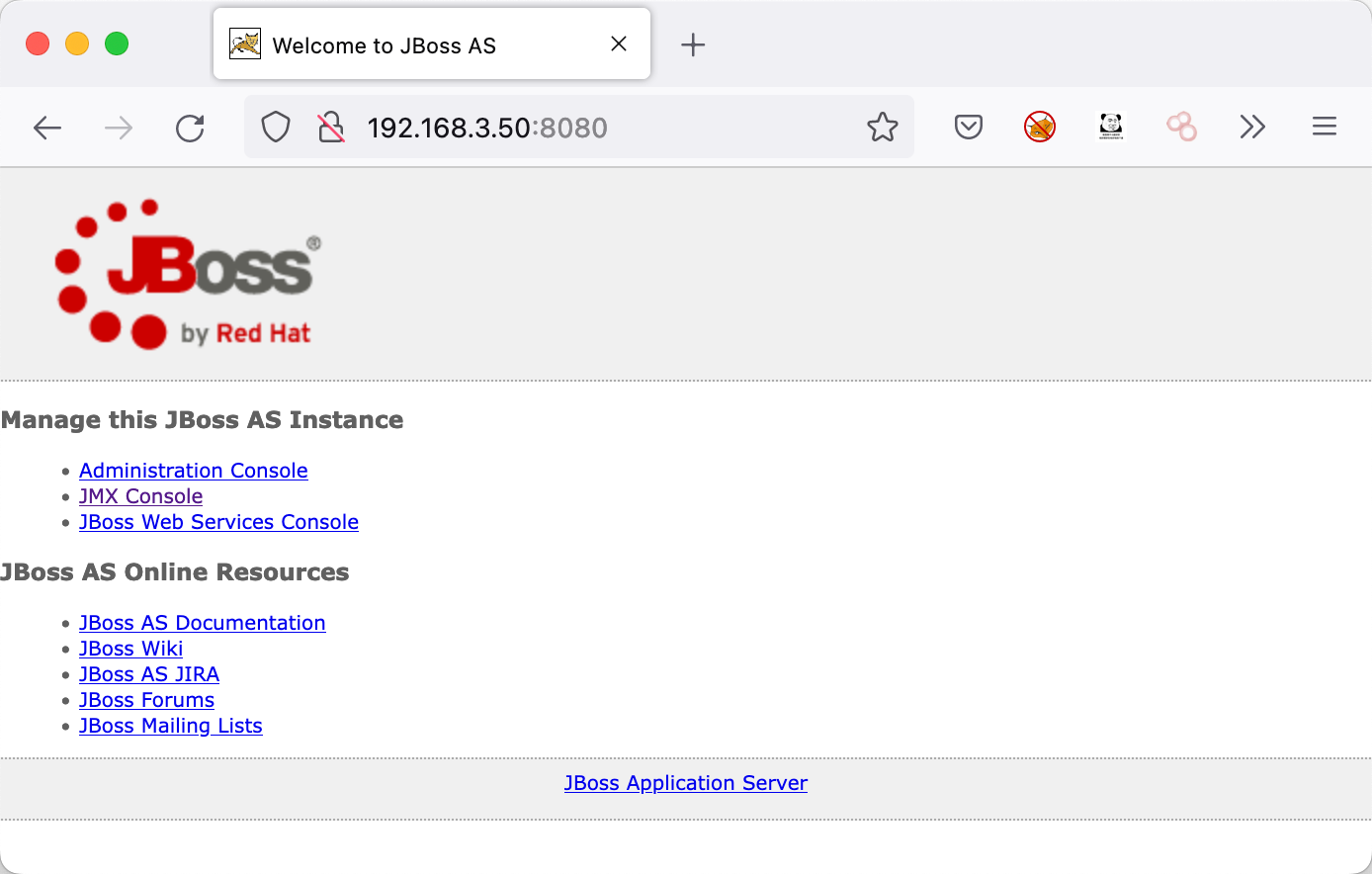Image resolution: width=1372 pixels, height=874 pixels.
Task: Click the shield tracking protection icon
Action: (276, 128)
